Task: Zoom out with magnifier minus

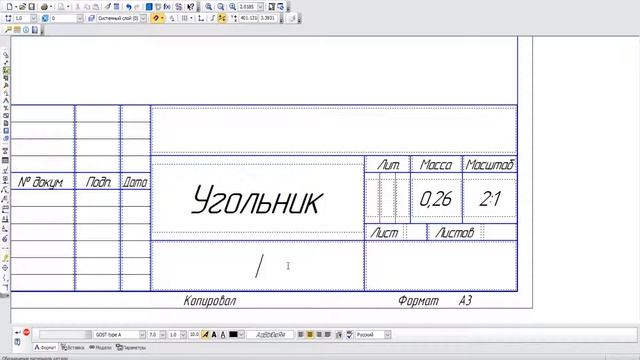Action: click(220, 7)
